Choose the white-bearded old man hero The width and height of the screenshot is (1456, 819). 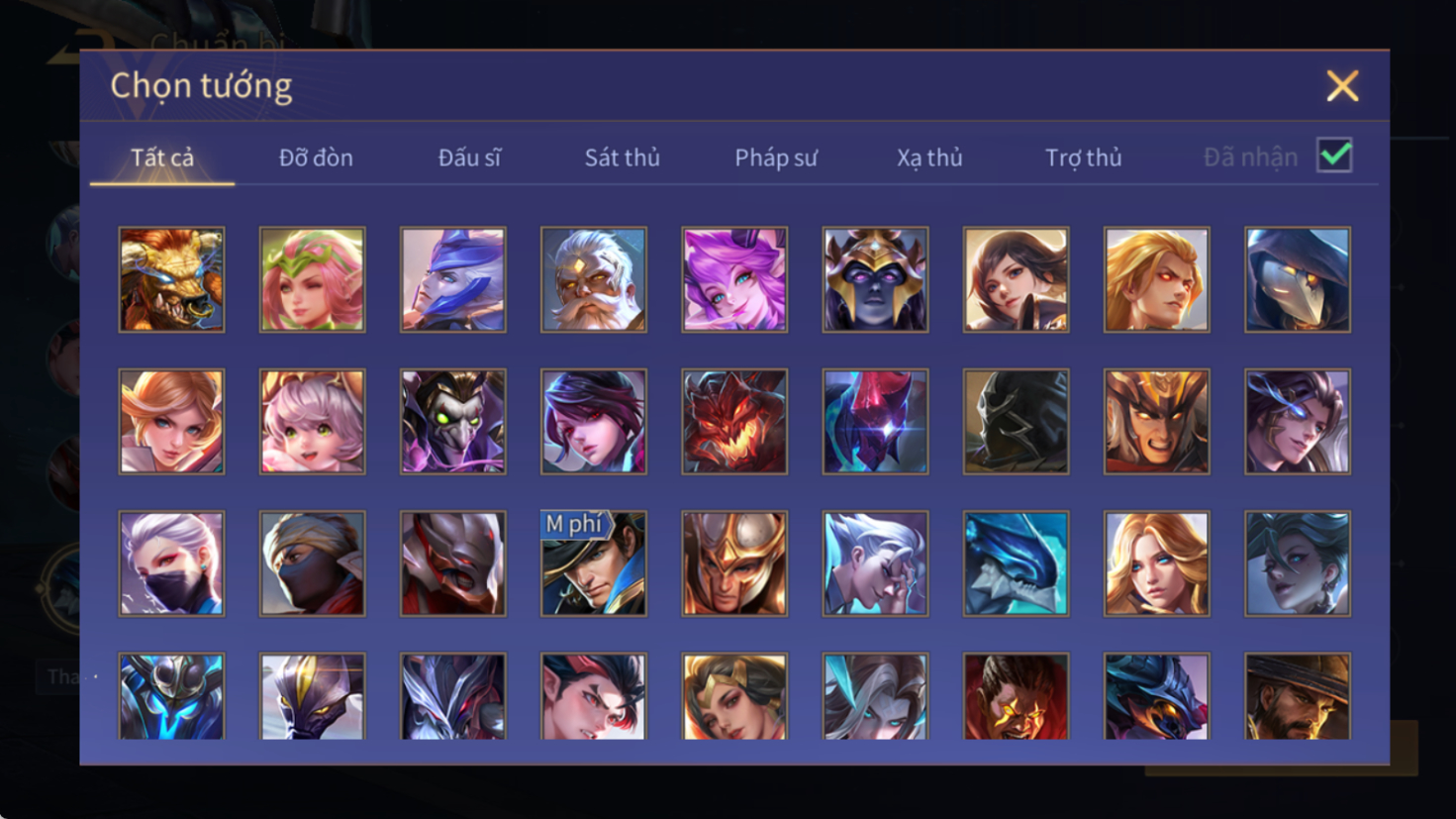point(594,279)
